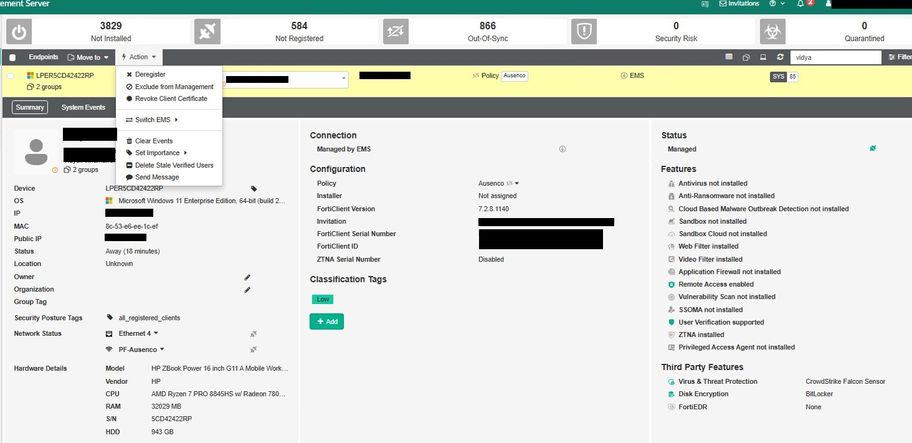
Task: Click the Windows logo in endpoint row
Action: pyautogui.click(x=30, y=76)
